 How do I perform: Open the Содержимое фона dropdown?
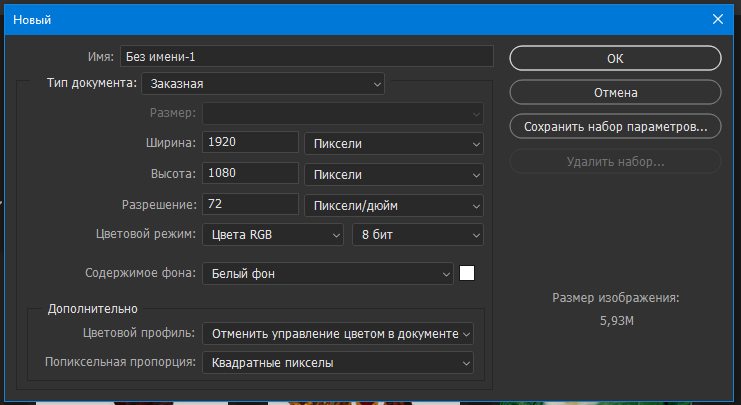tap(328, 274)
